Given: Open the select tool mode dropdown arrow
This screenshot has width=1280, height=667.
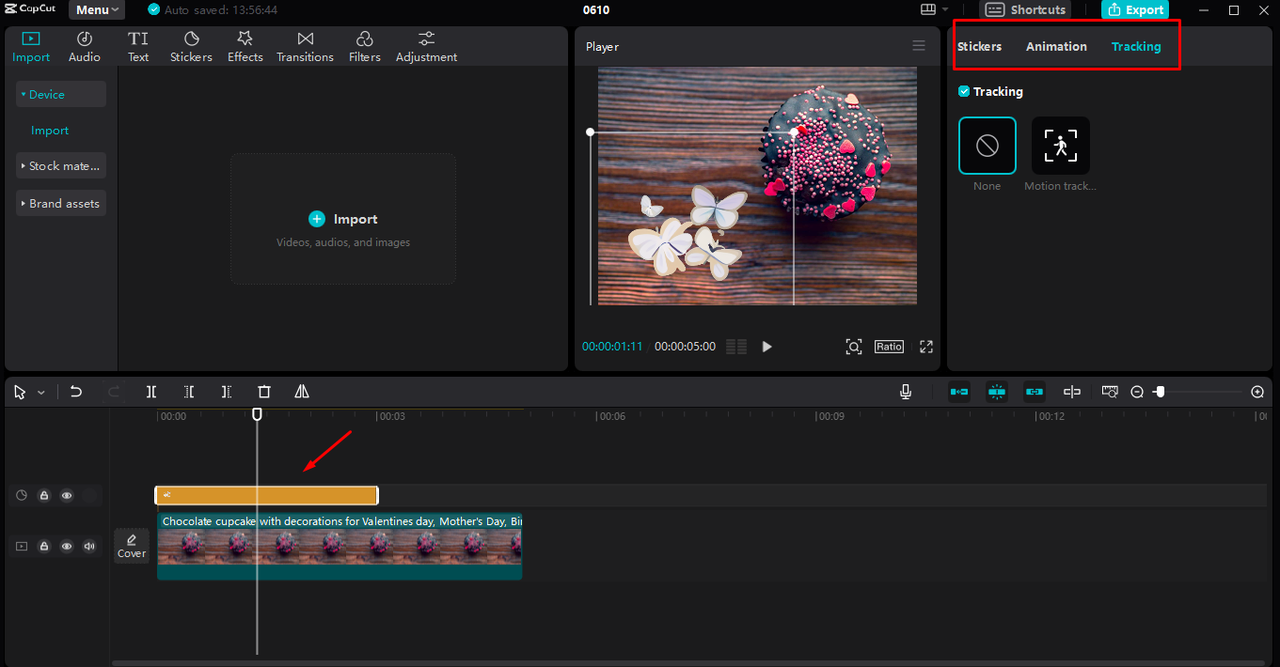Looking at the screenshot, I should click(41, 393).
